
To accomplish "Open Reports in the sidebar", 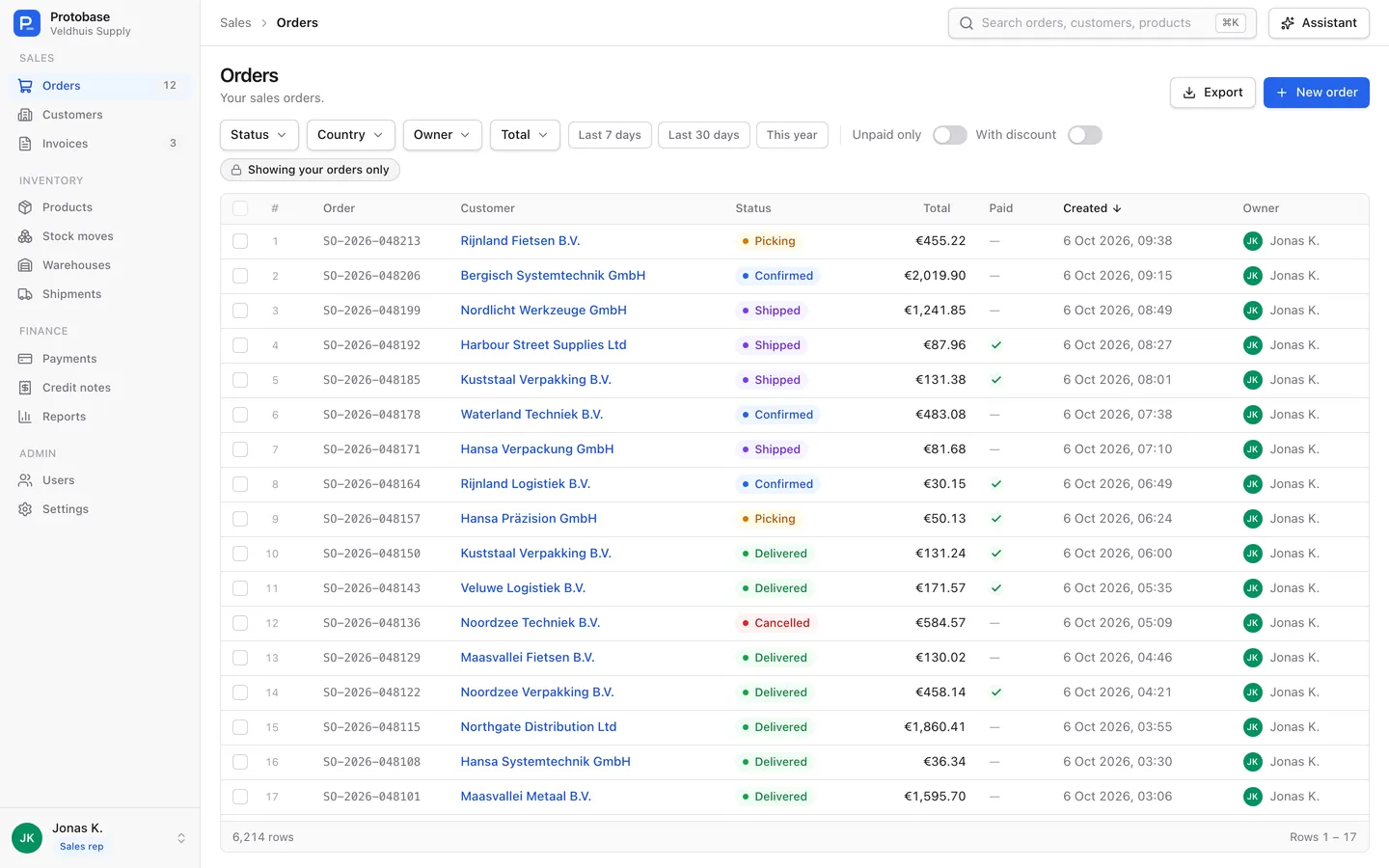I will 100,417.
